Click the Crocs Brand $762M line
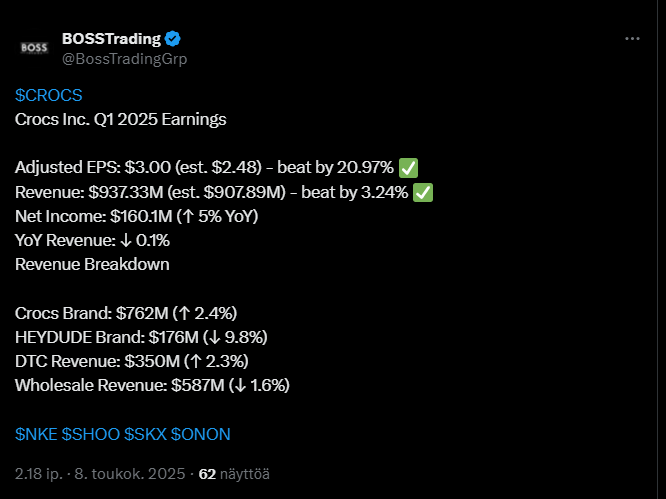 (x=126, y=313)
